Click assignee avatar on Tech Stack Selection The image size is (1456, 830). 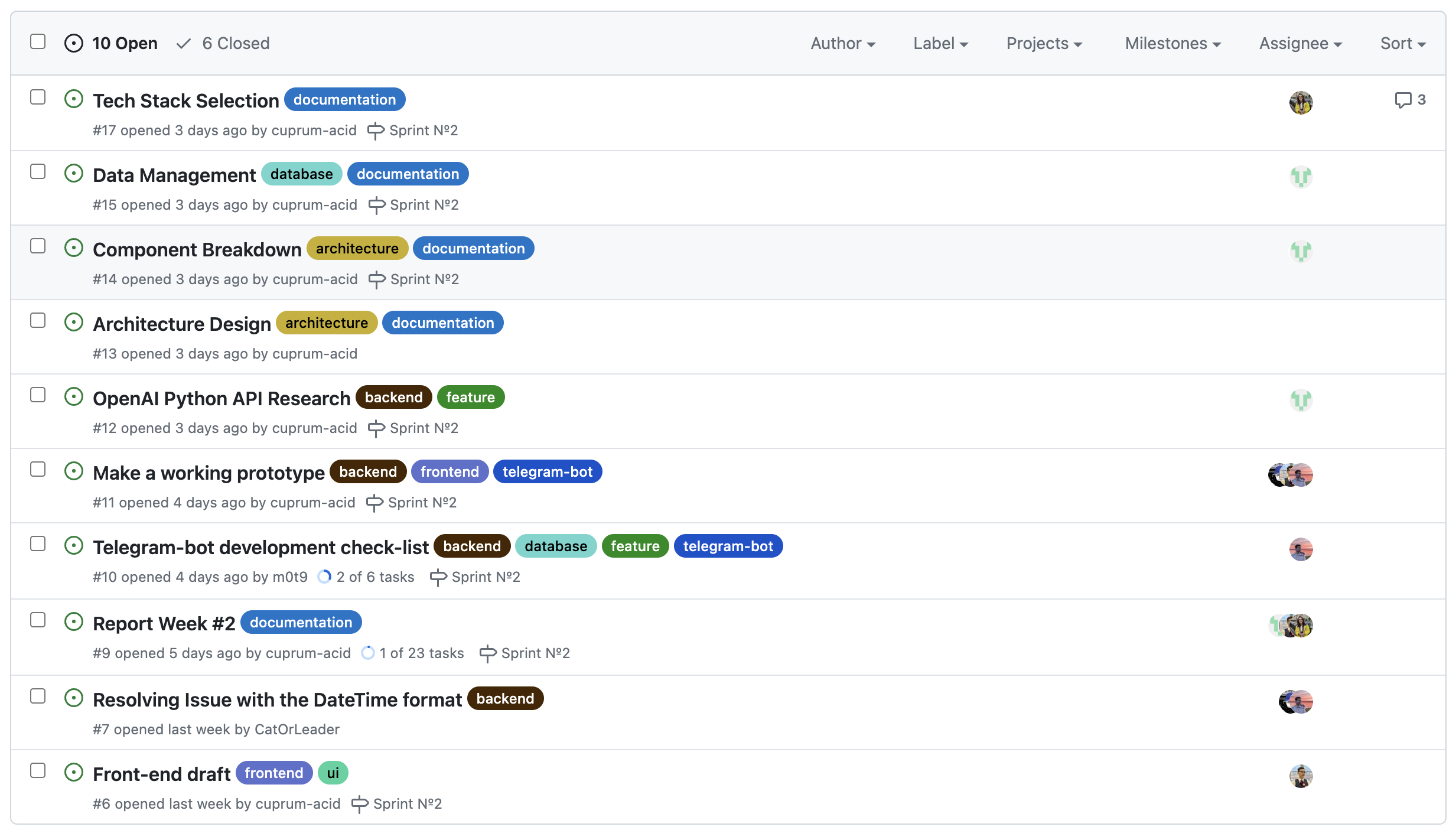1300,102
